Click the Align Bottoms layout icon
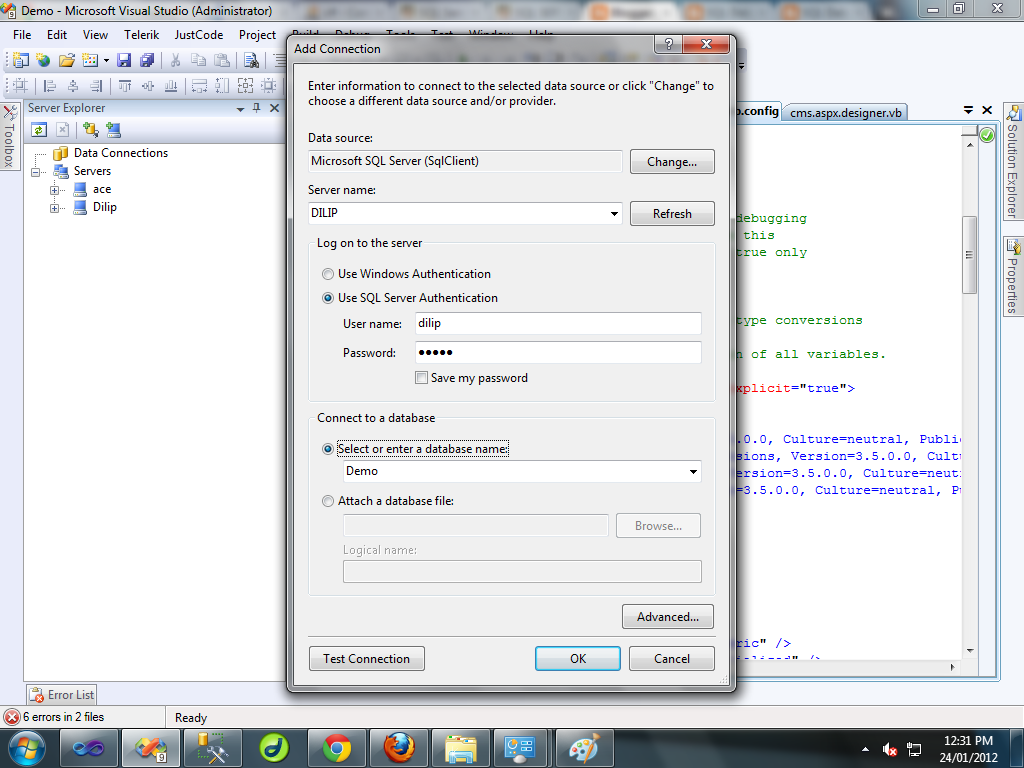Viewport: 1024px width, 768px height. pos(171,86)
